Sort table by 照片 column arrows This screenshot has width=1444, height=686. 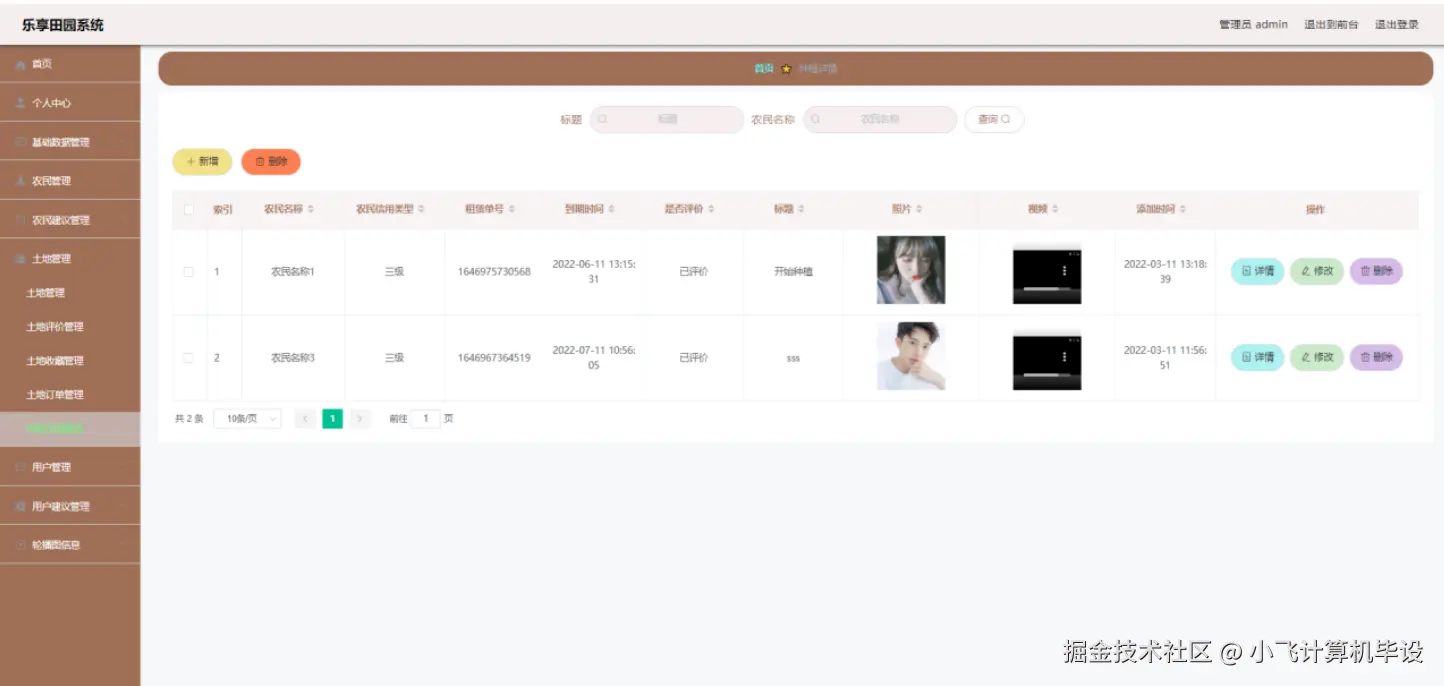[x=919, y=209]
